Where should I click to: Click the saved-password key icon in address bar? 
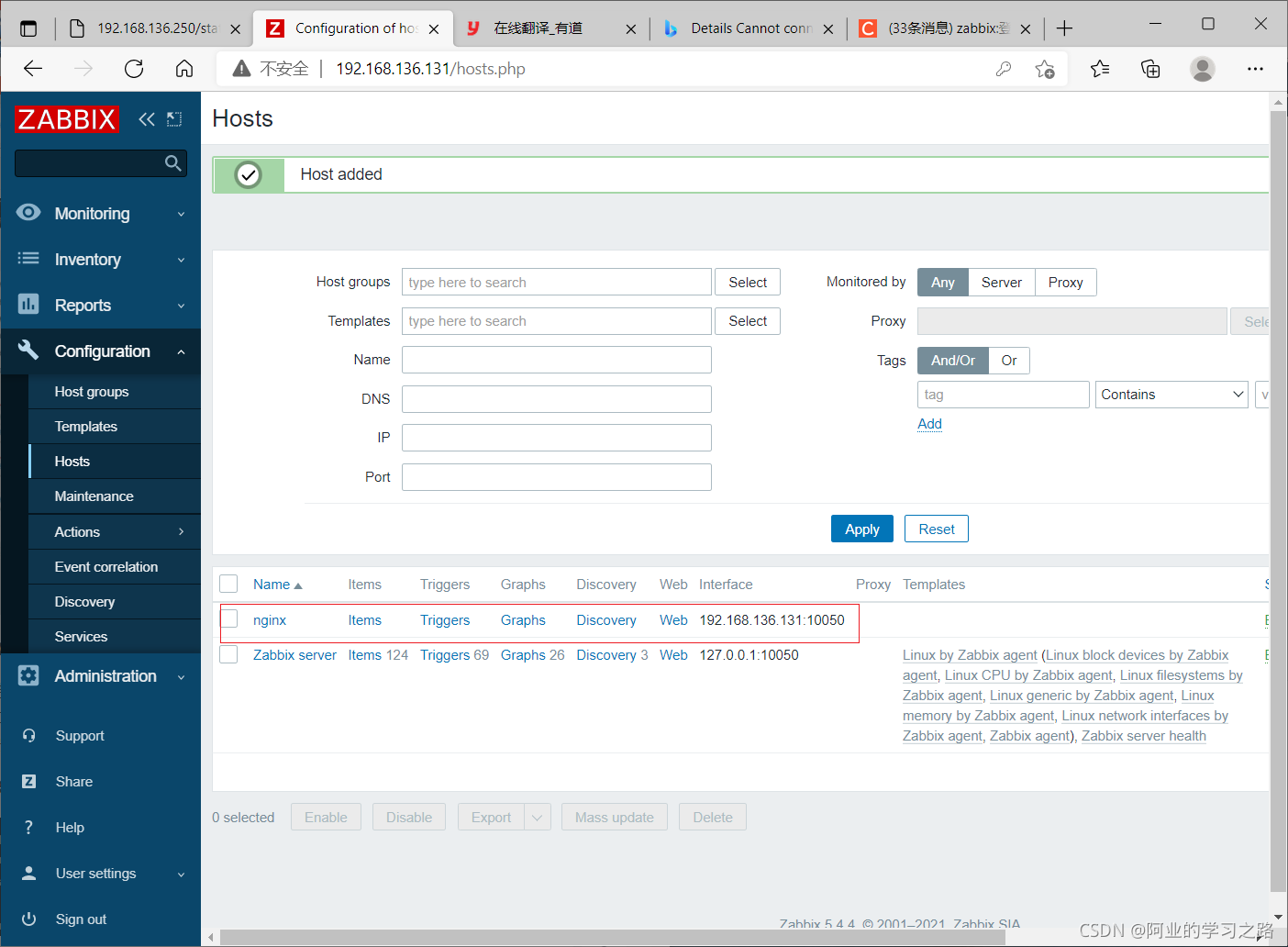pyautogui.click(x=1004, y=69)
